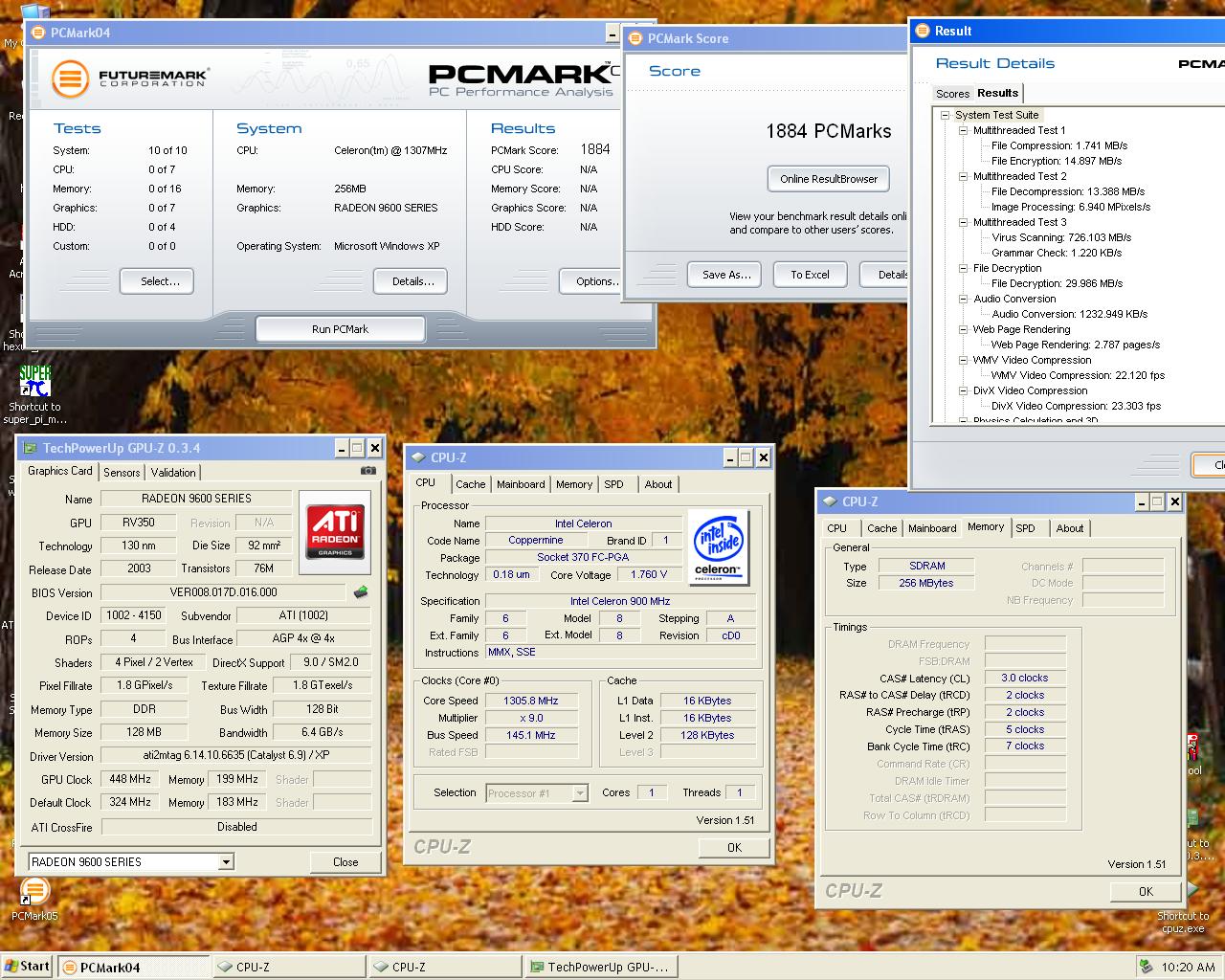The width and height of the screenshot is (1225, 980).
Task: Switch to Scores tab in Result window
Action: pyautogui.click(x=952, y=94)
